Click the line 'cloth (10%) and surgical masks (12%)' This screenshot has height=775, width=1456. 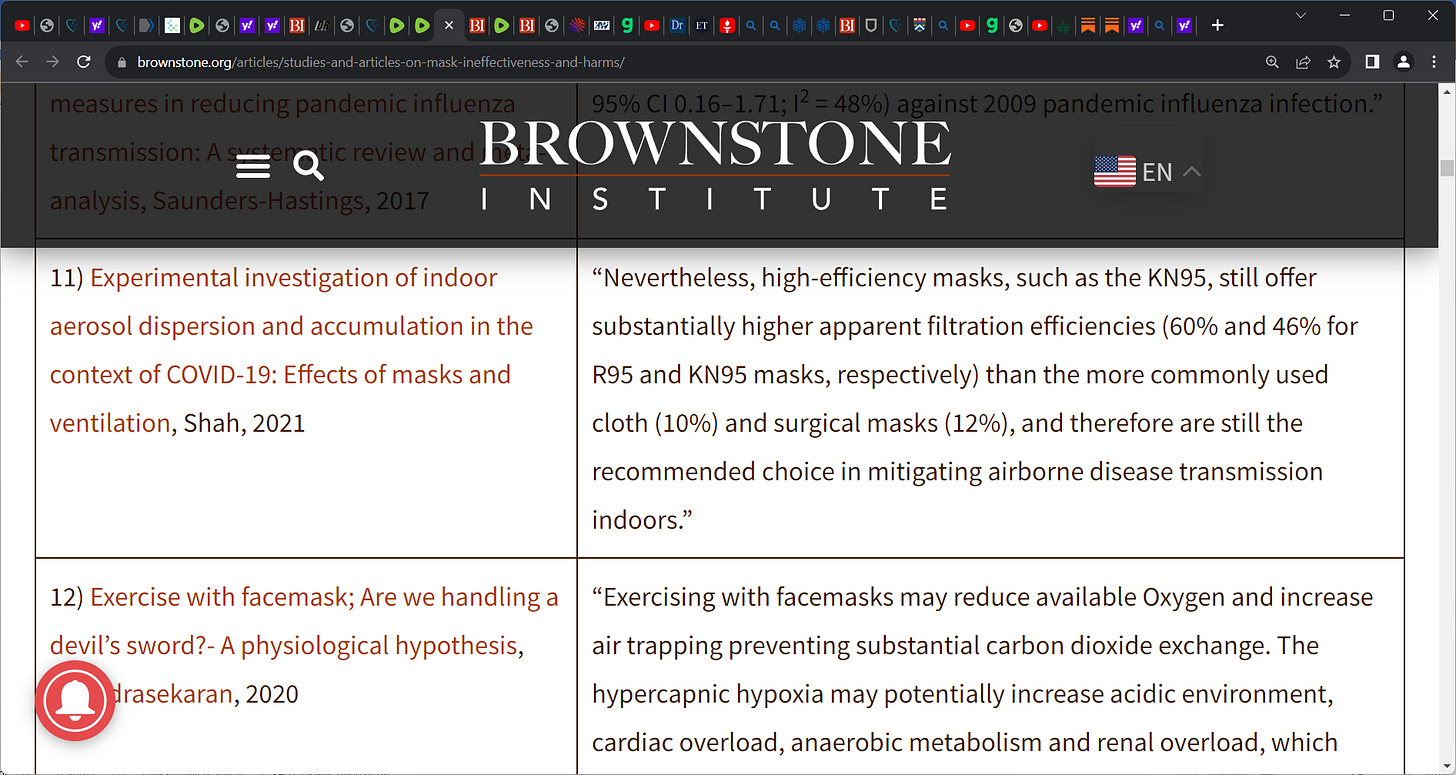pos(801,423)
